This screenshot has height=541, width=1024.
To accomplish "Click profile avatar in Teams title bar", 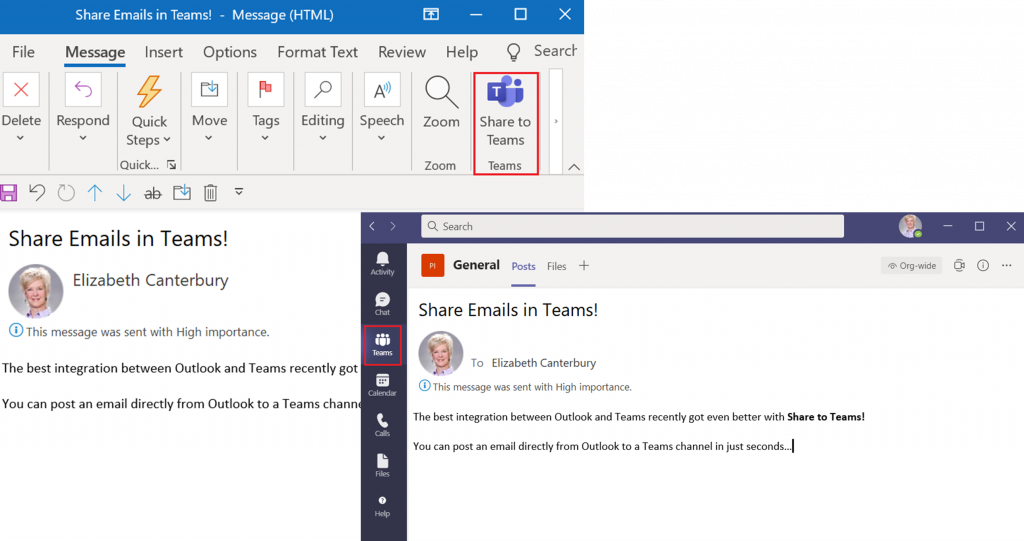I will [910, 226].
